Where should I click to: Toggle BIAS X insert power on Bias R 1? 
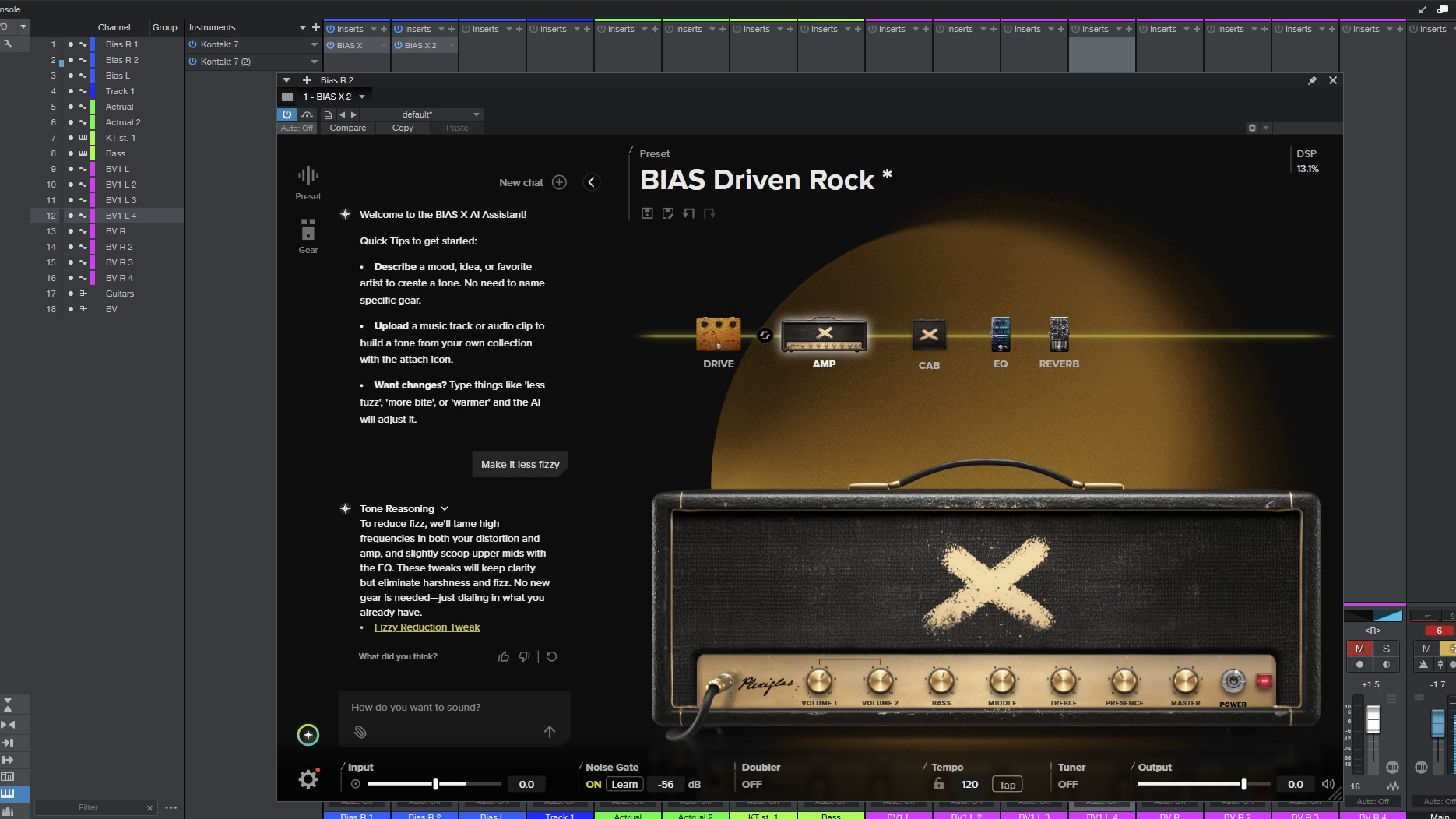click(x=330, y=45)
